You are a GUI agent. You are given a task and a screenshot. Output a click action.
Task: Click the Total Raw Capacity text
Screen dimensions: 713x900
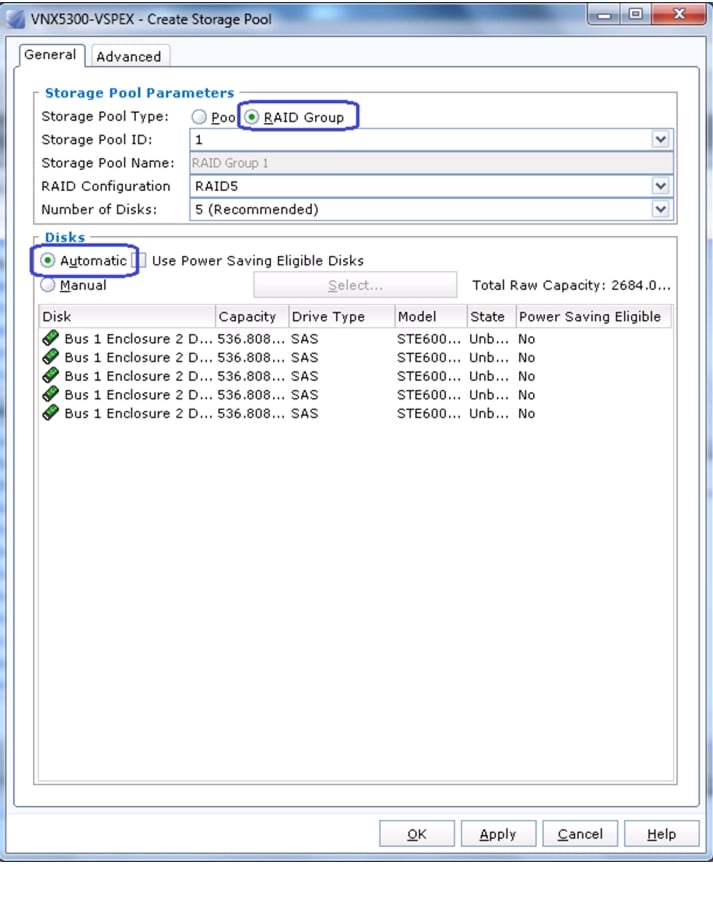pos(571,285)
